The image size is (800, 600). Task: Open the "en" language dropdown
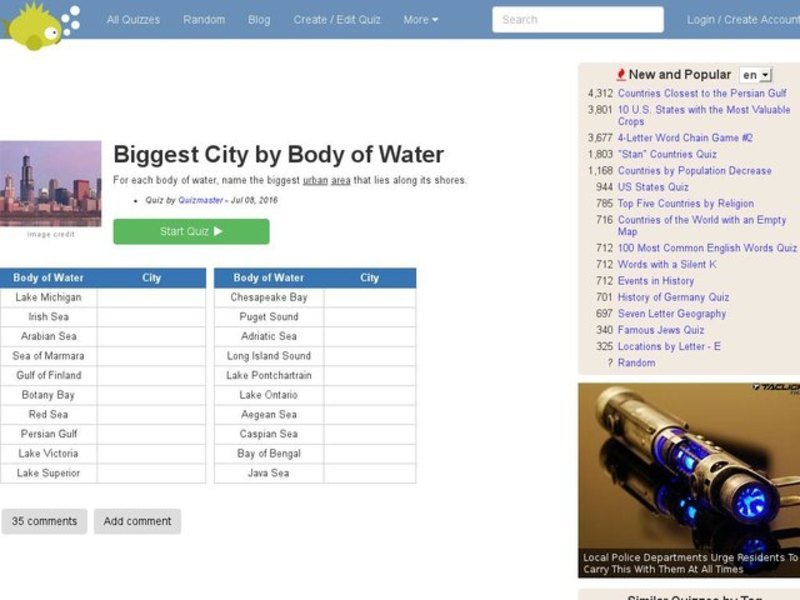tap(755, 74)
